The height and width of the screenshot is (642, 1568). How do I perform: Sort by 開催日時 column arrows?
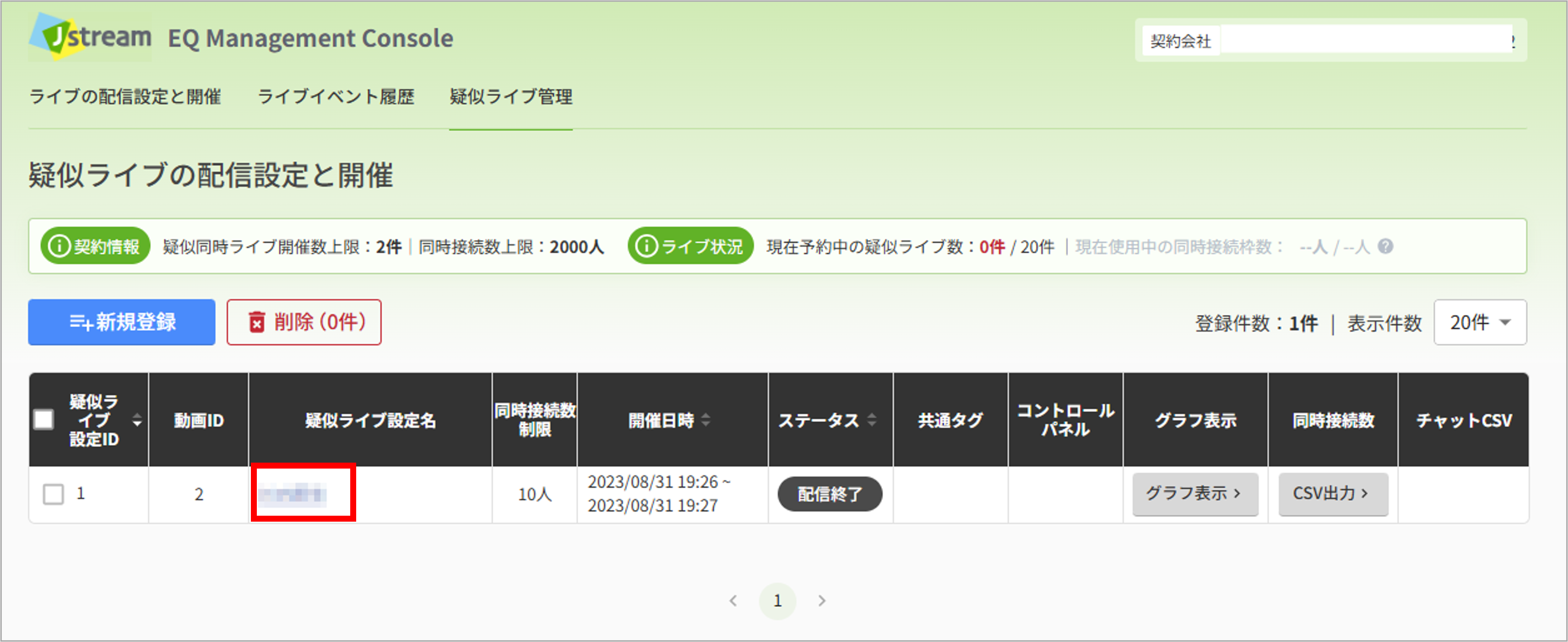tap(705, 420)
